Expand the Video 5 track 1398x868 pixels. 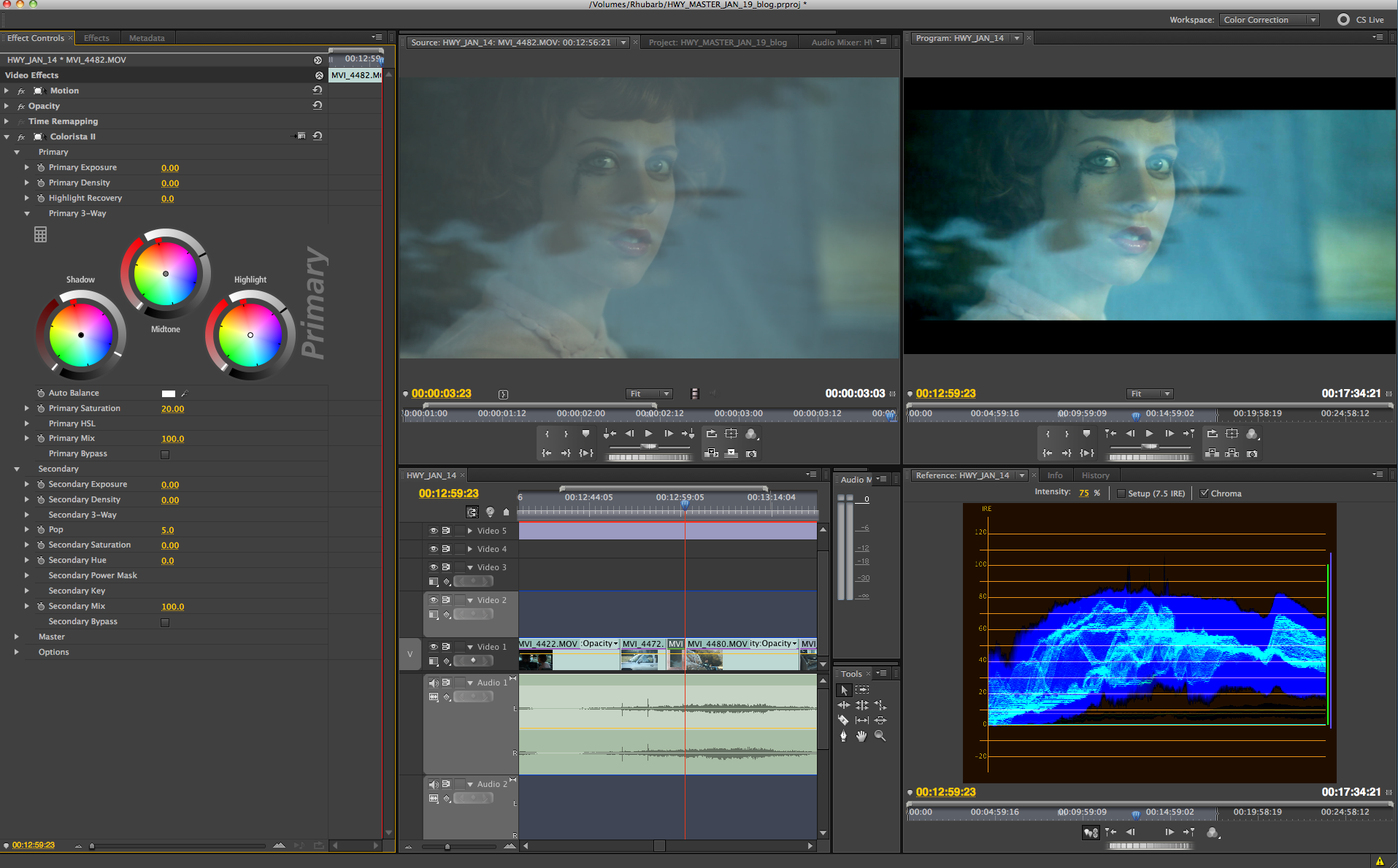pos(470,531)
